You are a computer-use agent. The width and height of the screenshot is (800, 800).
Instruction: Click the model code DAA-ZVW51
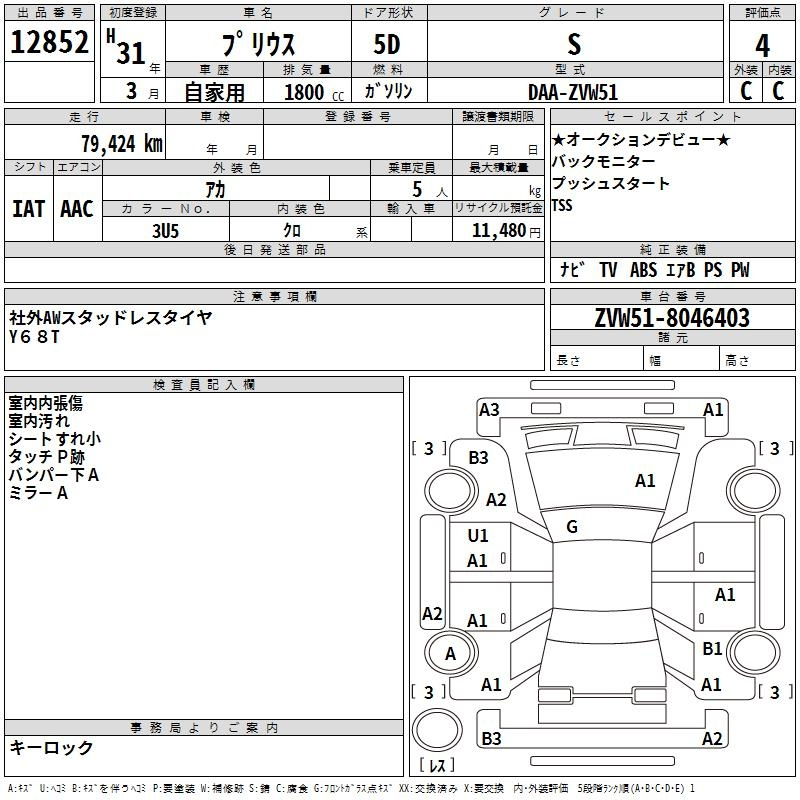(573, 92)
